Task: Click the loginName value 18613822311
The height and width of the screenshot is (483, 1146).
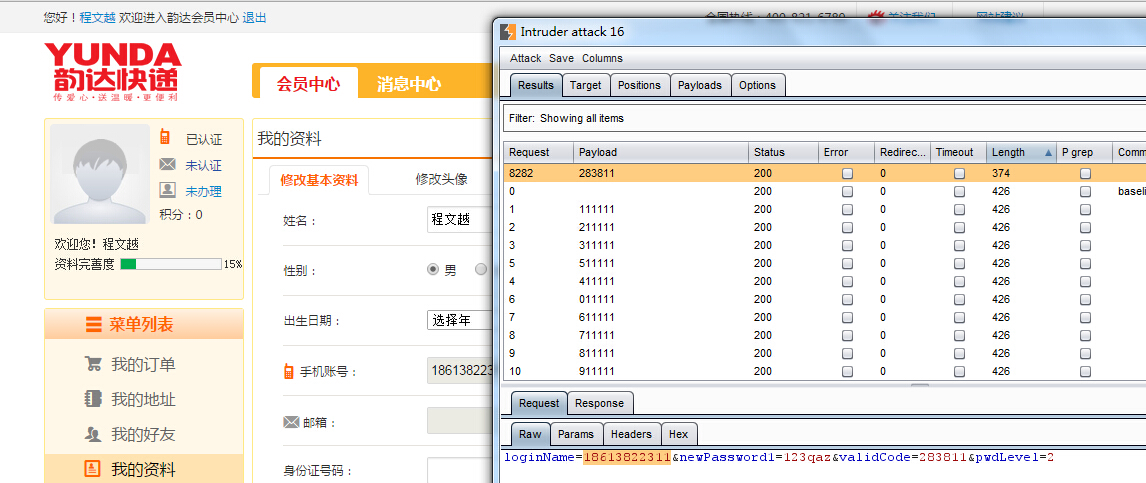Action: point(627,457)
